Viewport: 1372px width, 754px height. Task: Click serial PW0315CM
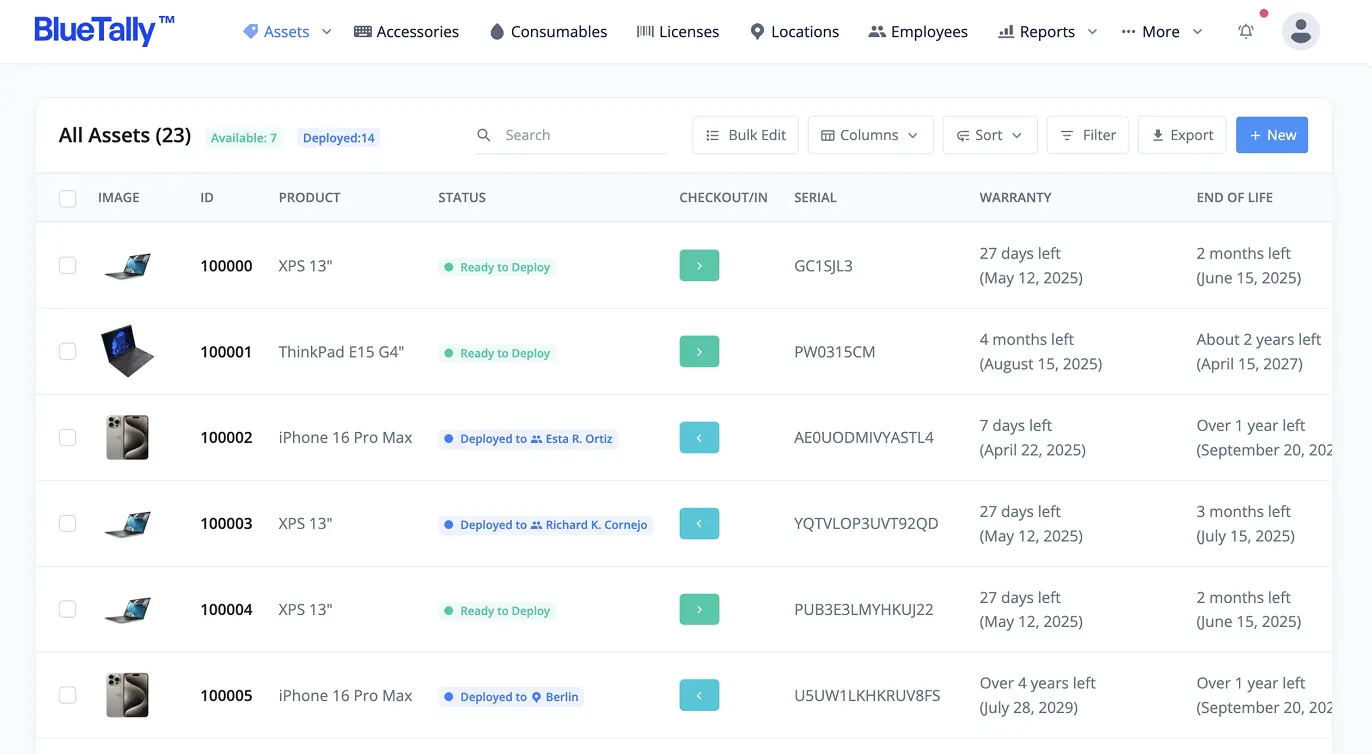click(834, 352)
